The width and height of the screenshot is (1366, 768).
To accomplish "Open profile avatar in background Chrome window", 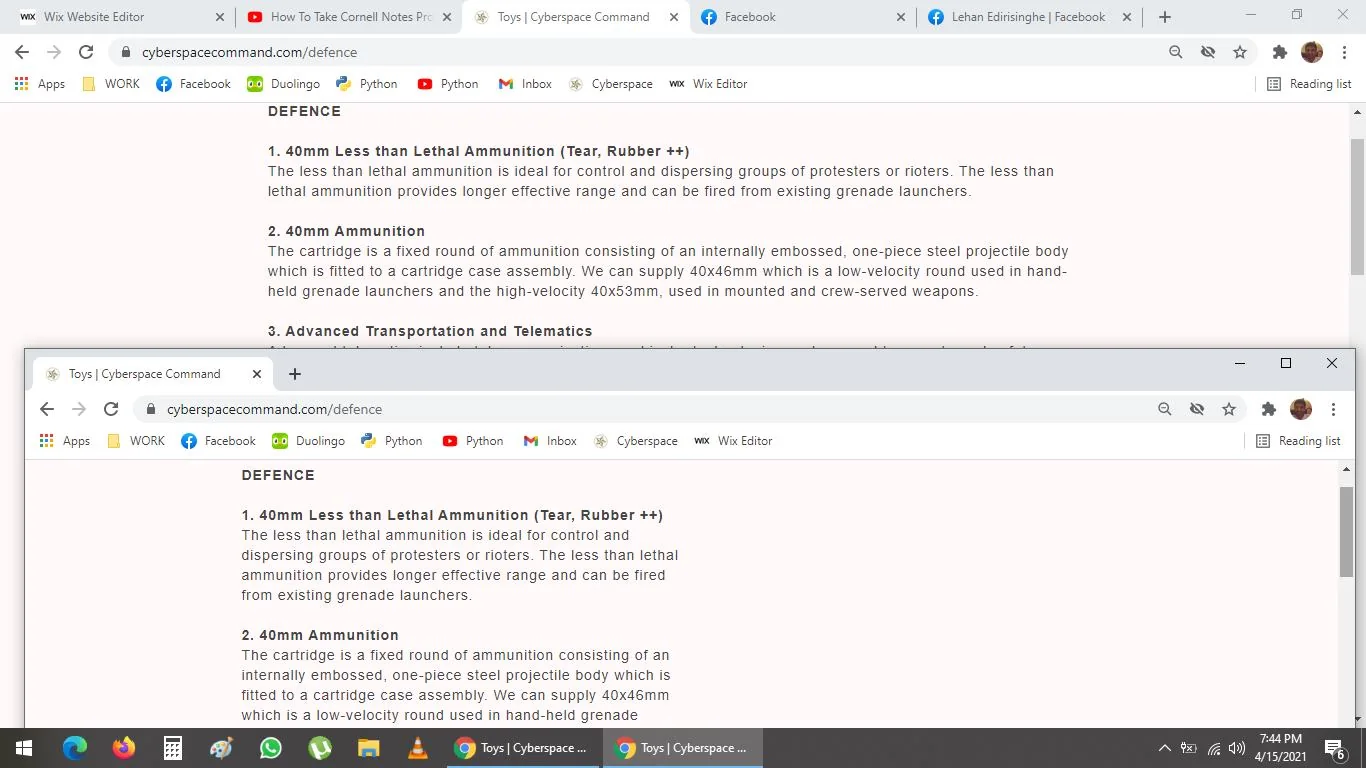I will tap(1312, 52).
